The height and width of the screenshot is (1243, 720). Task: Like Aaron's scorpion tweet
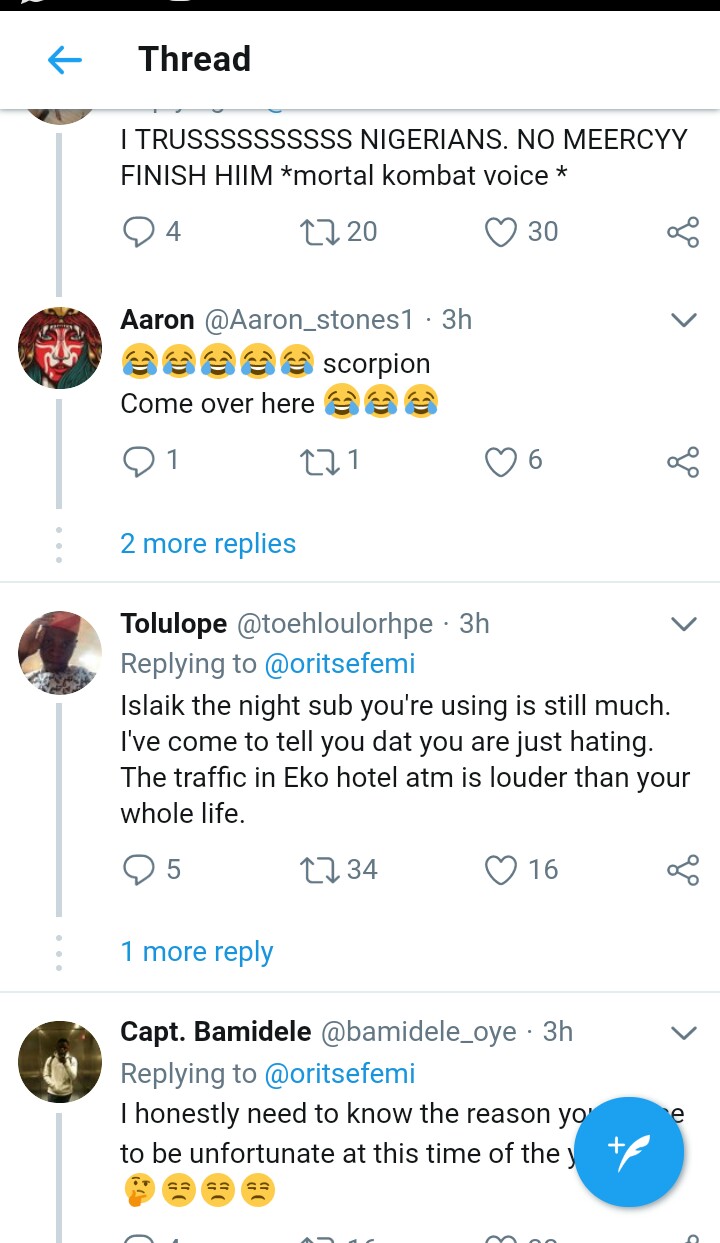click(x=500, y=460)
